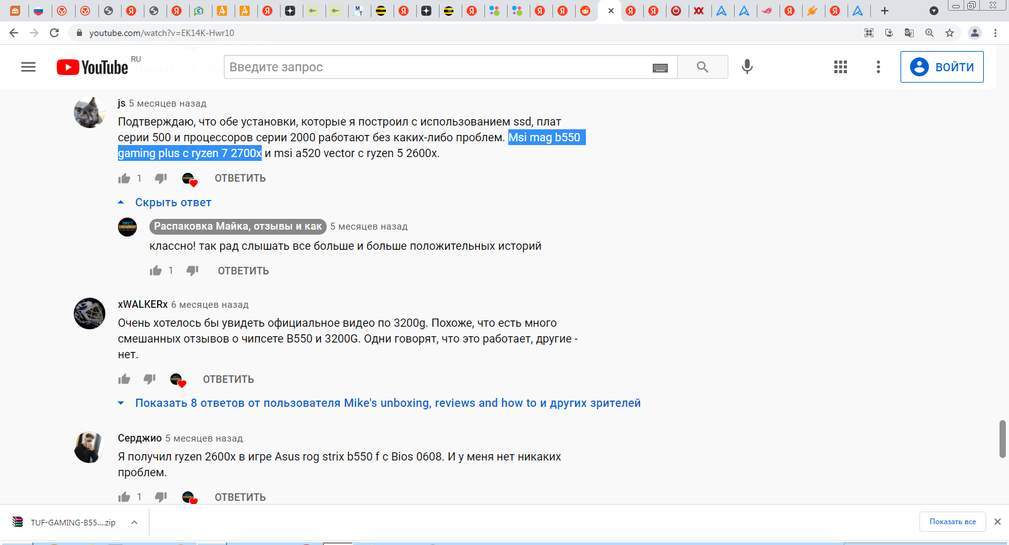
Task: Open the 'Распаковка Майка' channel name badge
Action: (237, 226)
